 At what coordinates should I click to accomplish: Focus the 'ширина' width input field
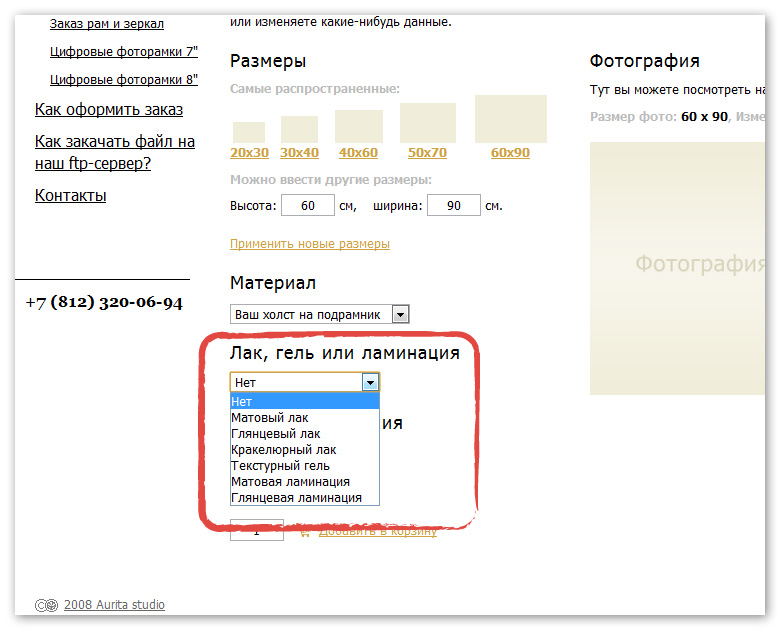[454, 206]
